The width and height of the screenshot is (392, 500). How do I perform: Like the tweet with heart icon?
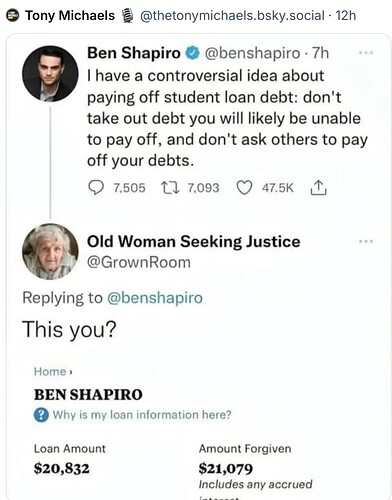click(244, 188)
